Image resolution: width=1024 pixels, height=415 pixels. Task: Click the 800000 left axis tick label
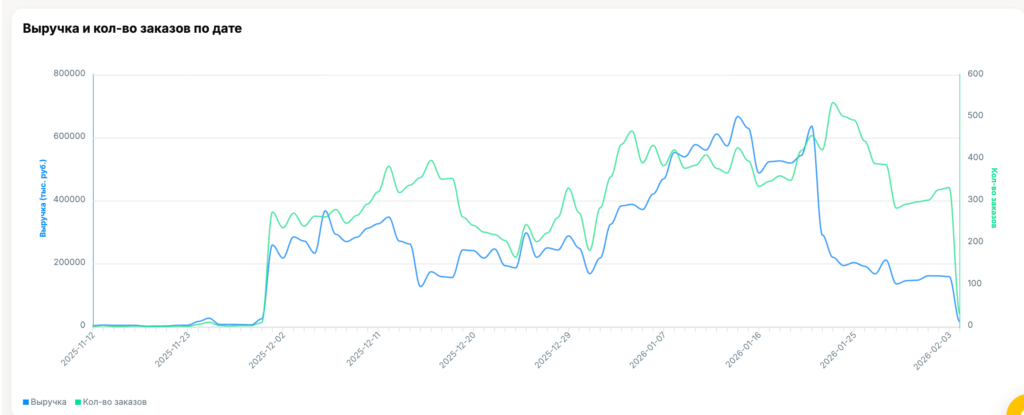point(69,74)
